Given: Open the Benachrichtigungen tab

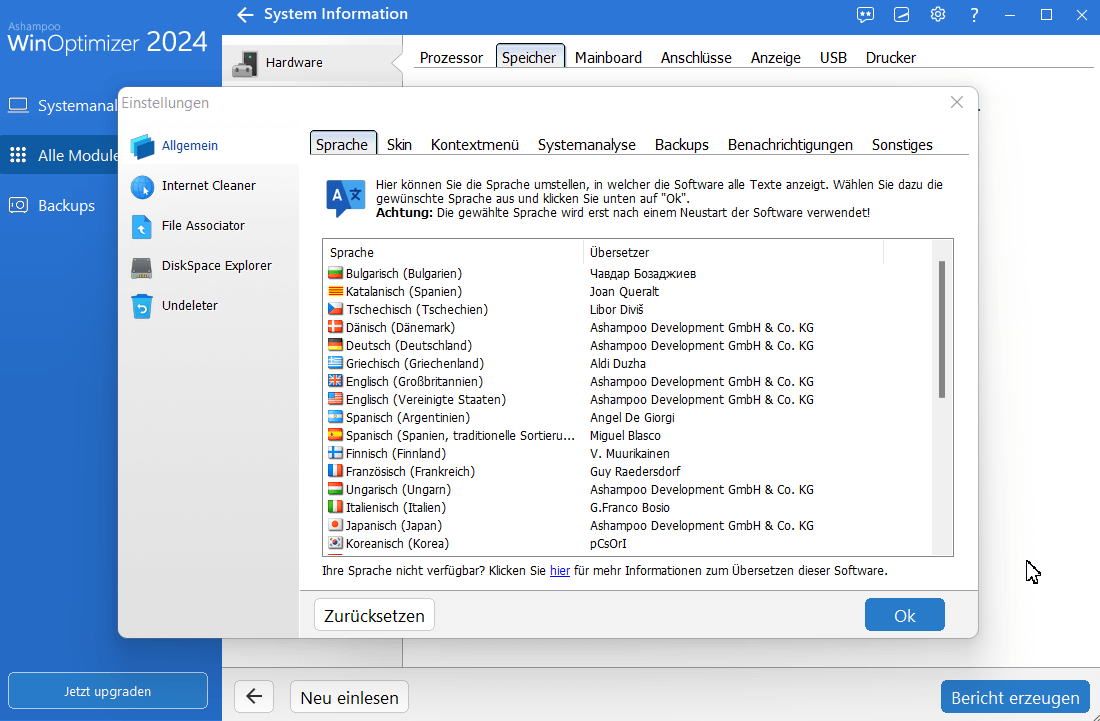Looking at the screenshot, I should 791,144.
